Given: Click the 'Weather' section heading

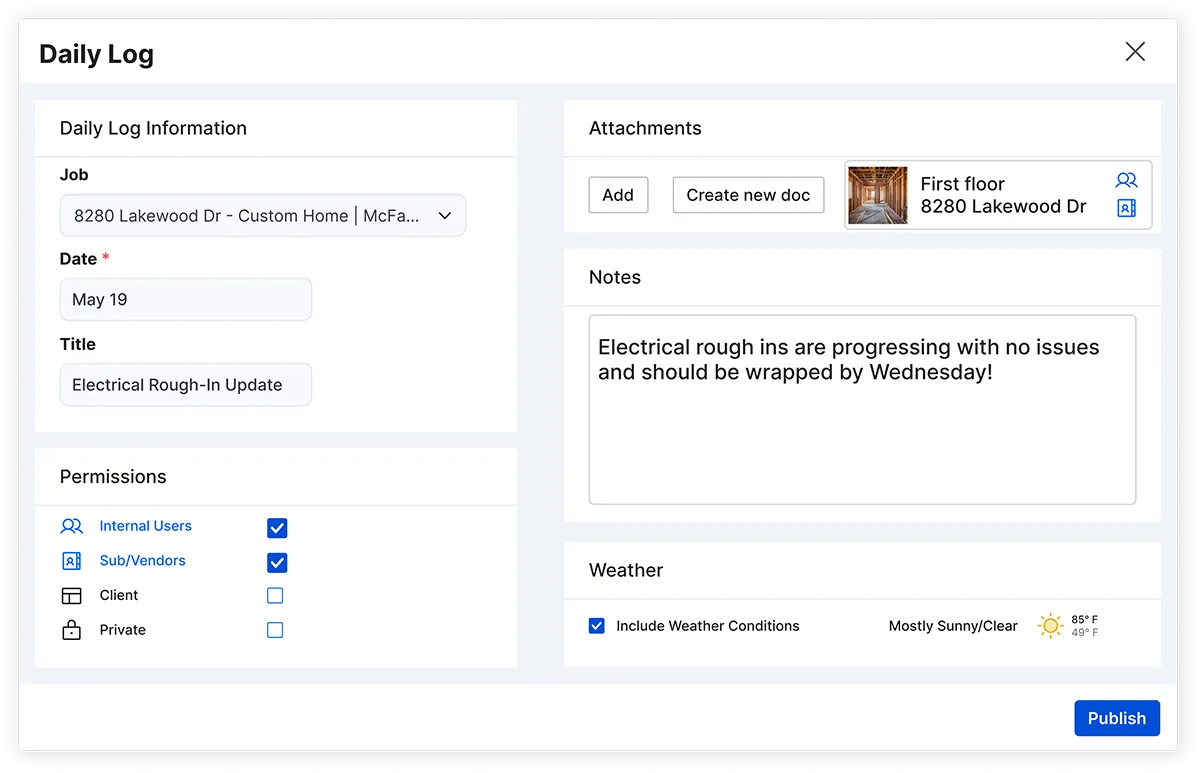Looking at the screenshot, I should pos(626,570).
